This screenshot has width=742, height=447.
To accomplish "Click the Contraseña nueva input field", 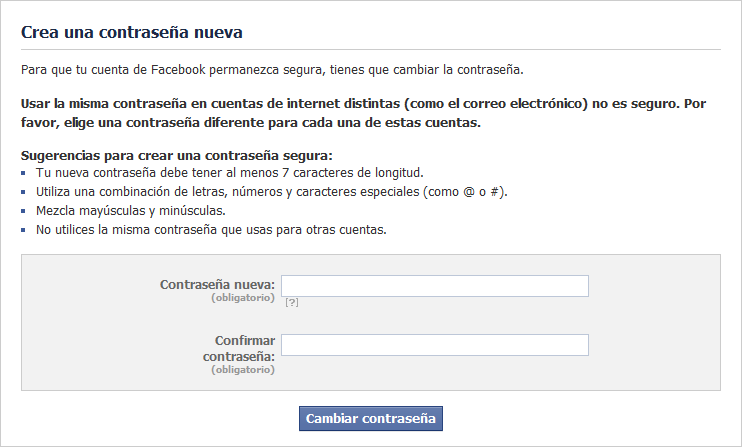I will [x=435, y=286].
